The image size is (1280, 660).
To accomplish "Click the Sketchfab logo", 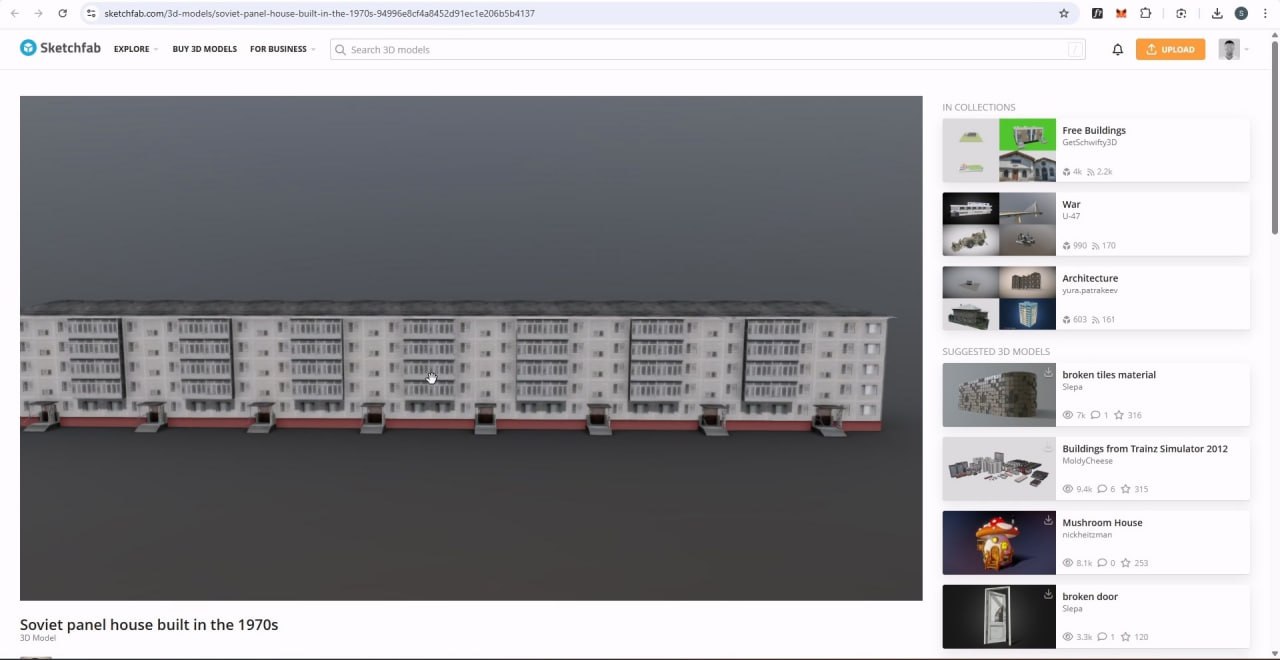I will [x=60, y=48].
